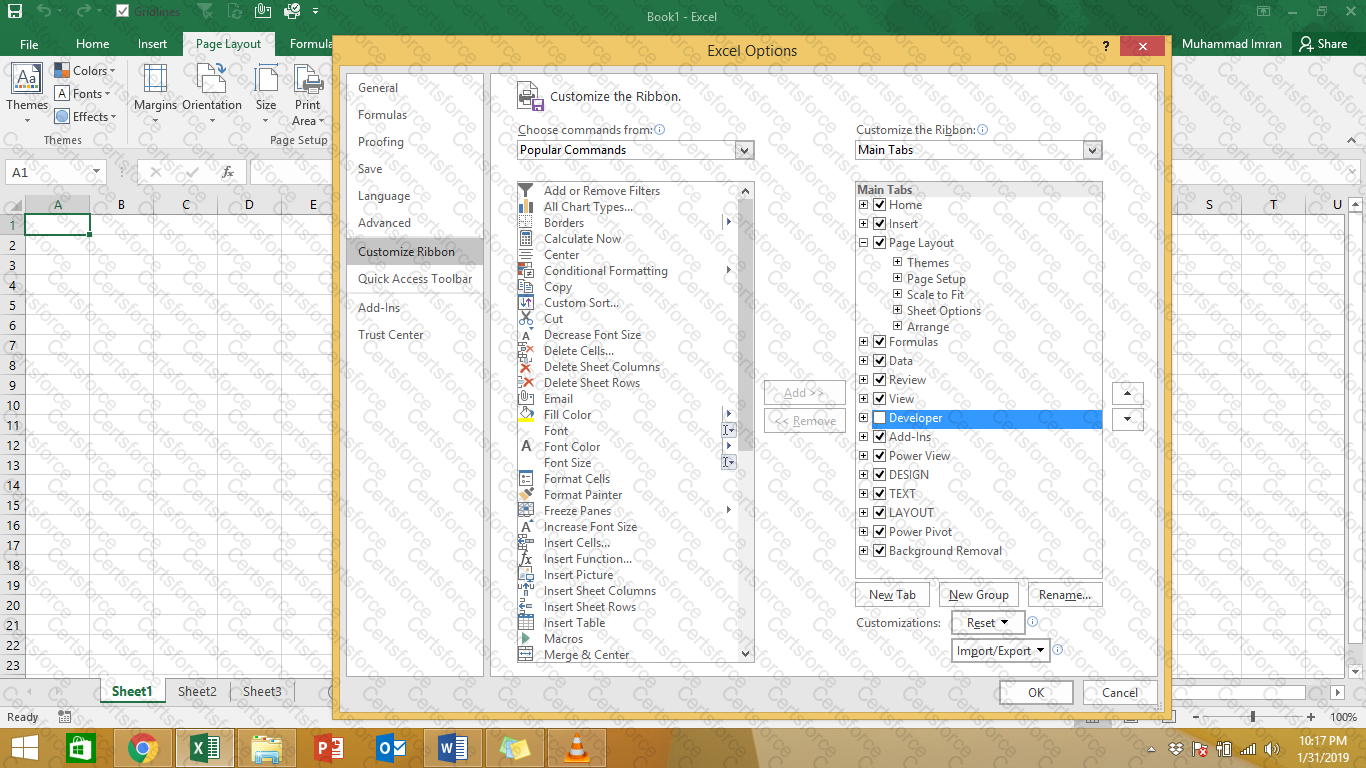Image resolution: width=1366 pixels, height=768 pixels.
Task: Click the Conditional Formatting command icon
Action: (x=526, y=270)
